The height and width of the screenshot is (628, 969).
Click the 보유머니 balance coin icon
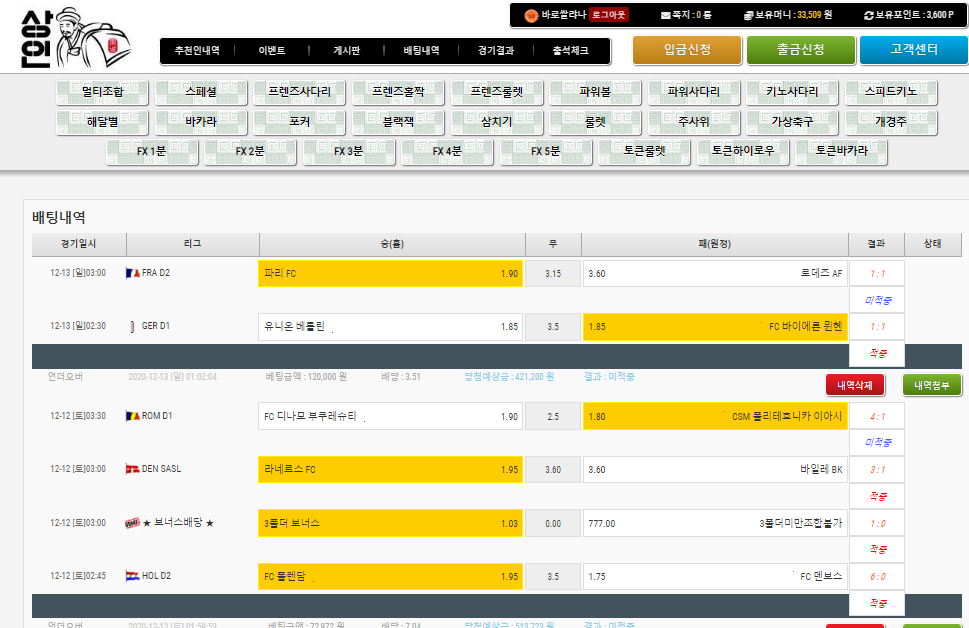tap(748, 15)
